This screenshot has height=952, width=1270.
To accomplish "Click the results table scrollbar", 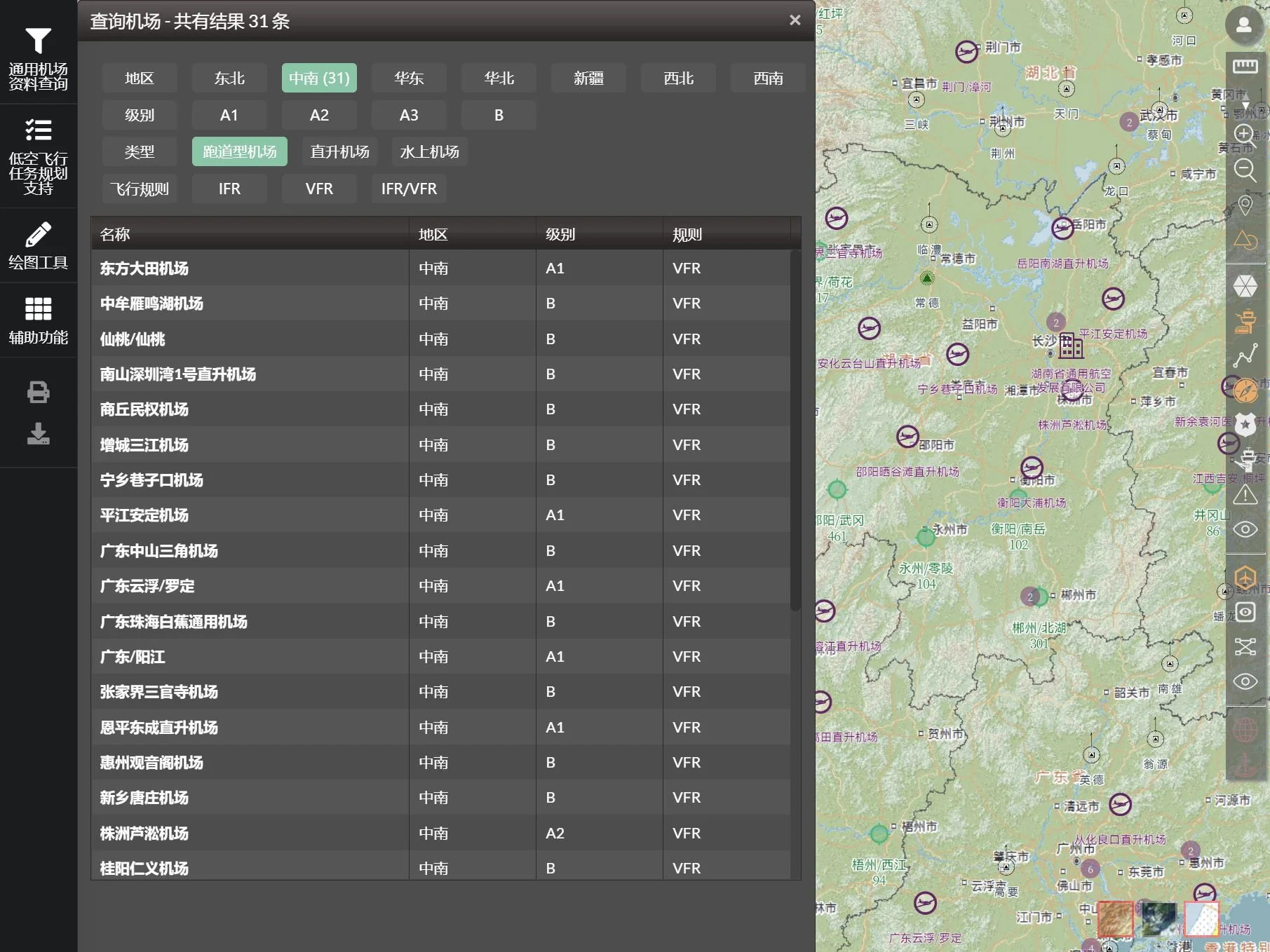I will coord(795,431).
